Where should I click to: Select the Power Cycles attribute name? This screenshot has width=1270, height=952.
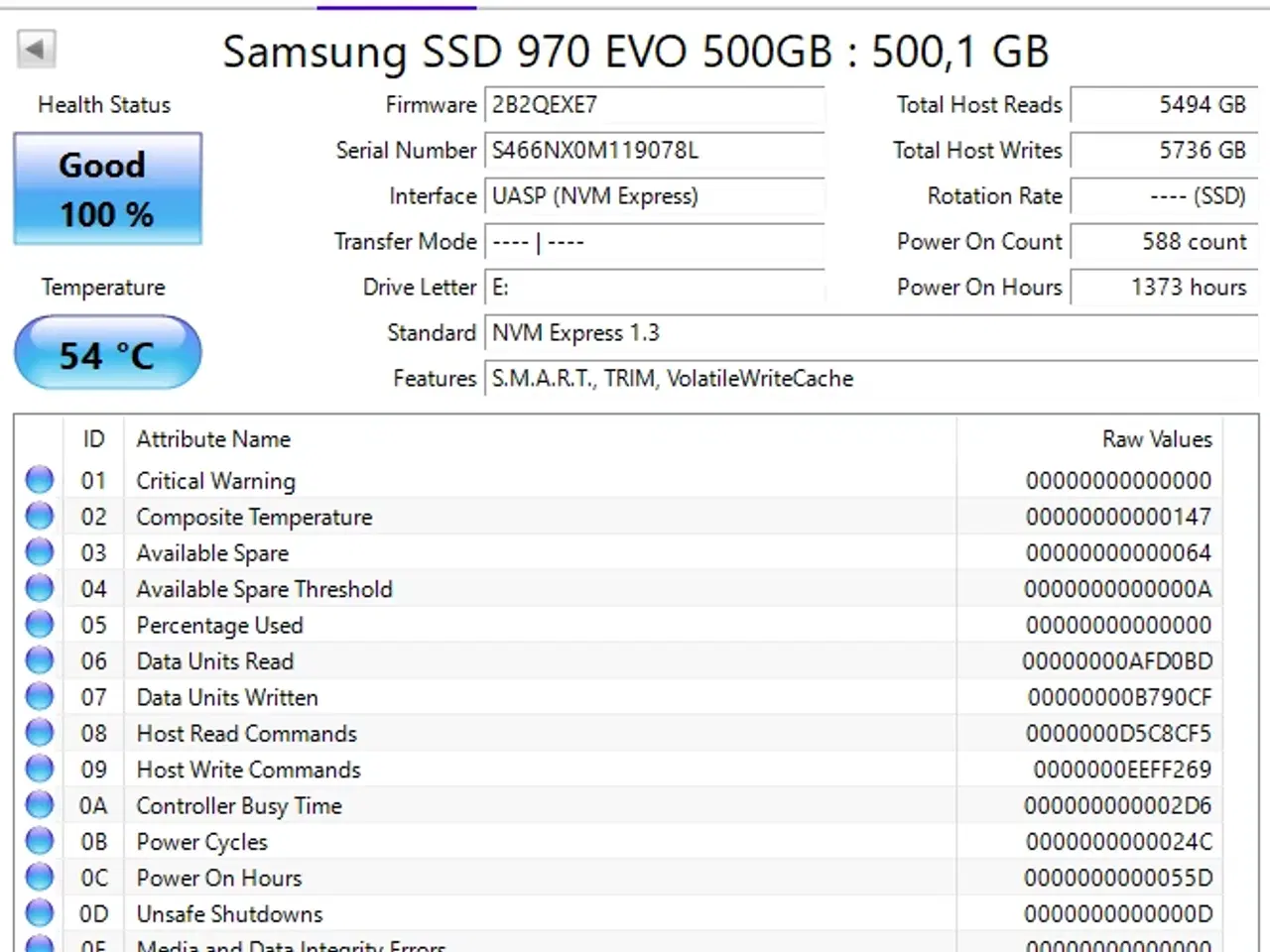pos(201,842)
